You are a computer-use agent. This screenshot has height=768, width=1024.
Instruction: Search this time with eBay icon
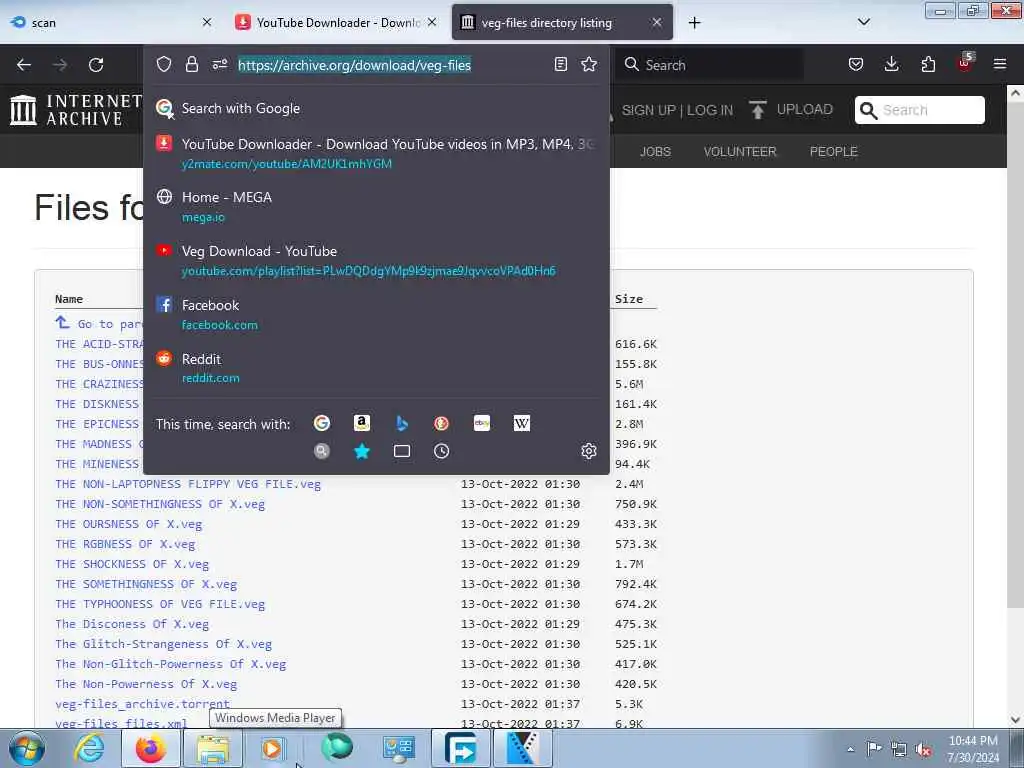482,423
